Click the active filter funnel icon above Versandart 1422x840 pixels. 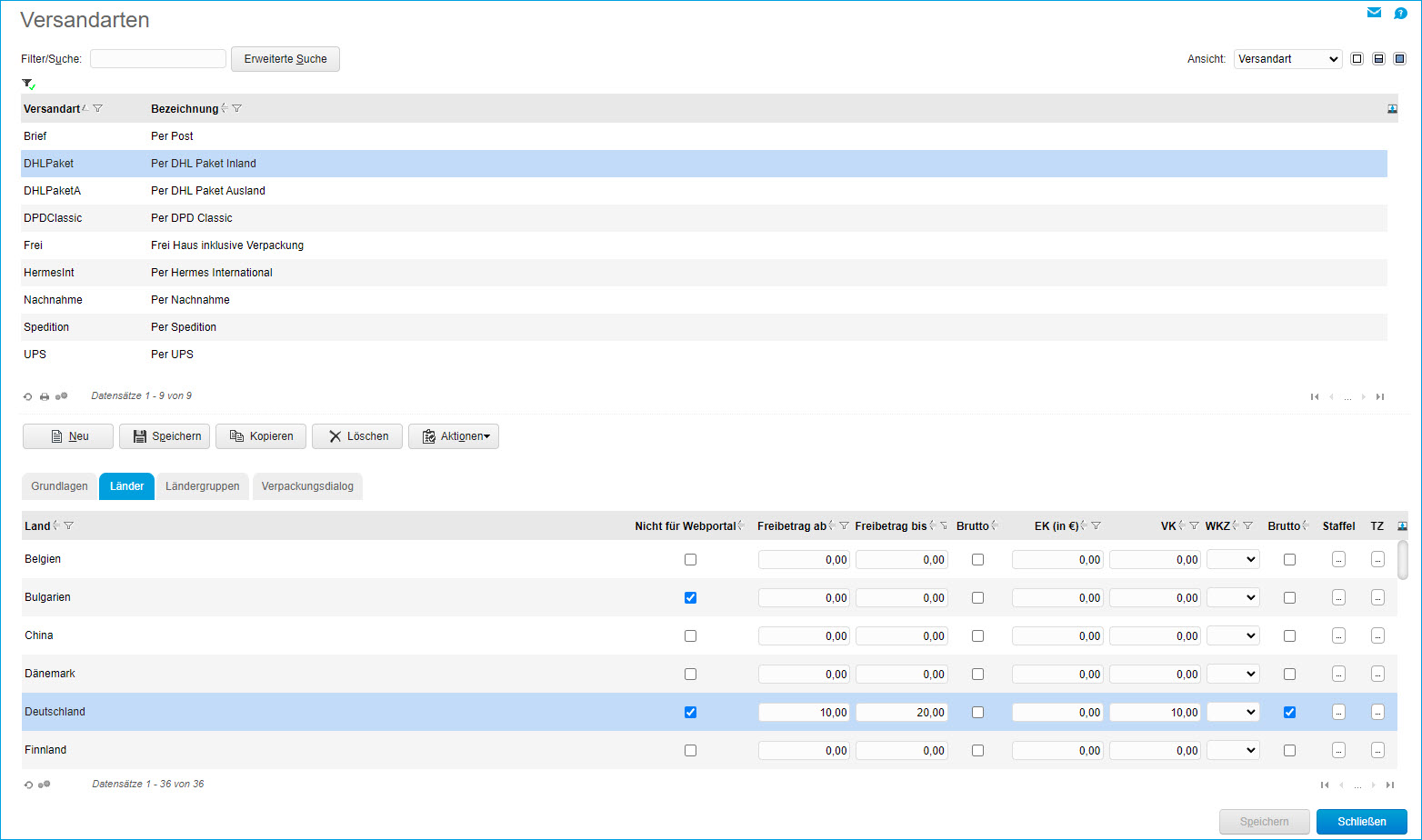click(28, 85)
